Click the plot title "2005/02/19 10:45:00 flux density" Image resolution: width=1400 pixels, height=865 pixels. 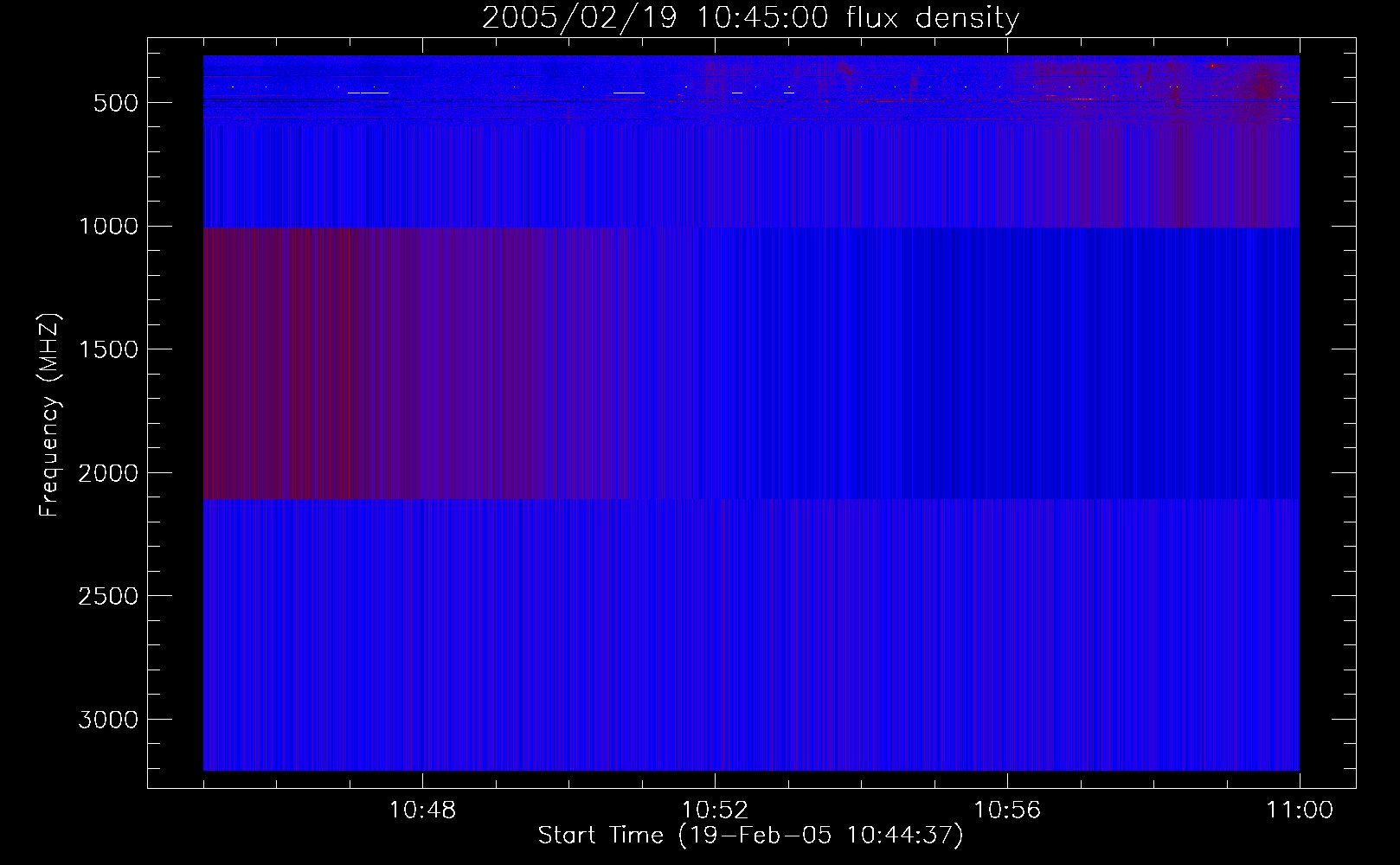tap(750, 18)
